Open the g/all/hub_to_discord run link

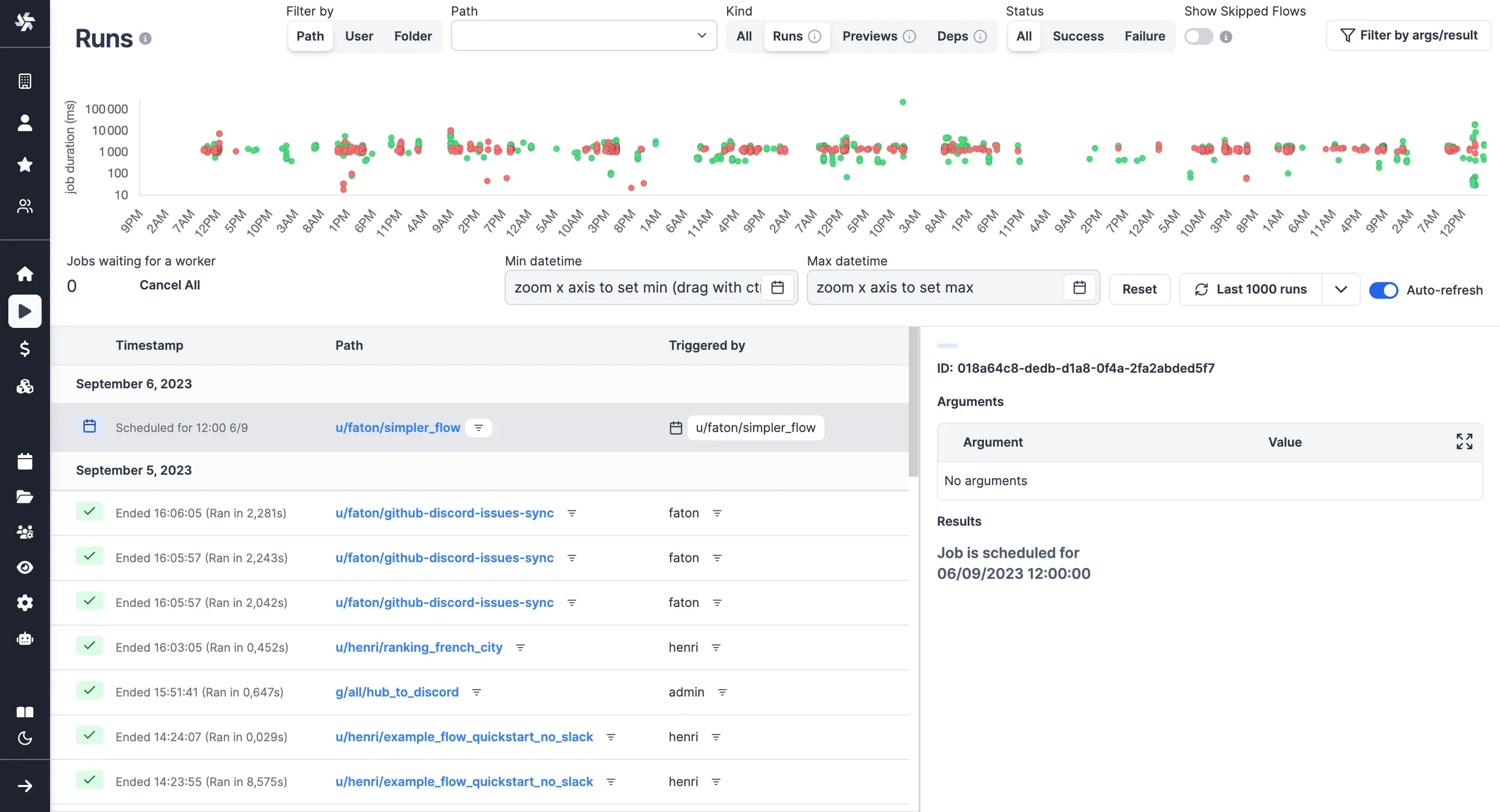[397, 692]
